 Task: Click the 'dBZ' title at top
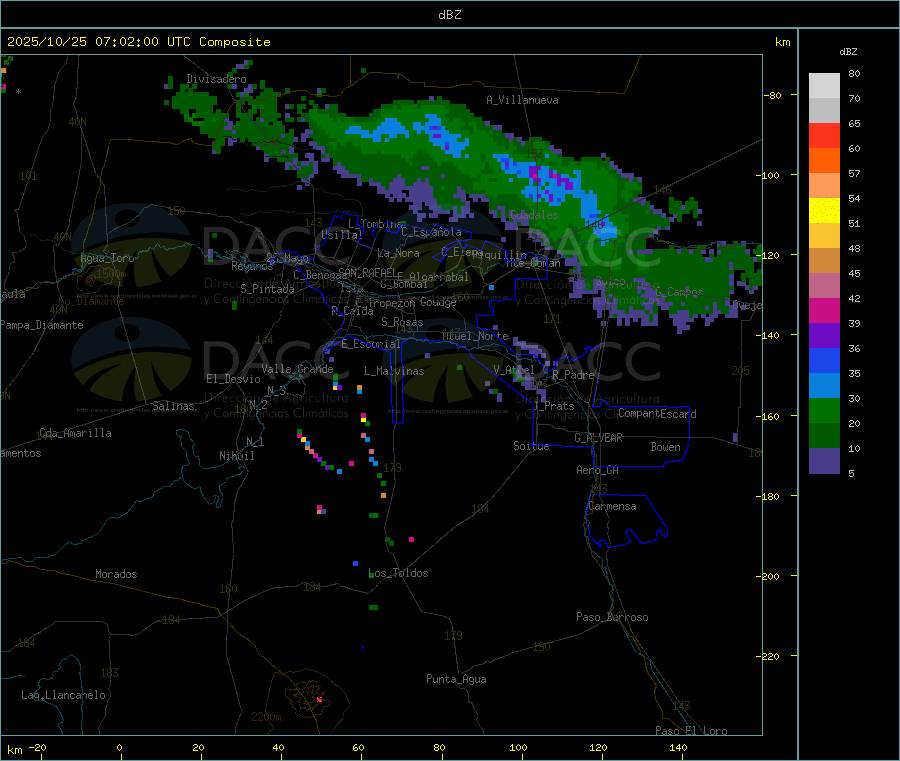pos(449,15)
